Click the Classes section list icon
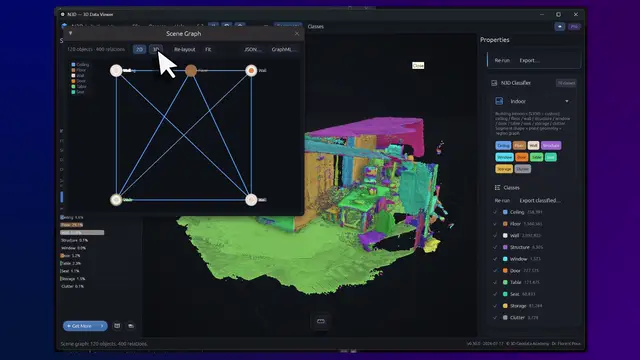 [497, 188]
